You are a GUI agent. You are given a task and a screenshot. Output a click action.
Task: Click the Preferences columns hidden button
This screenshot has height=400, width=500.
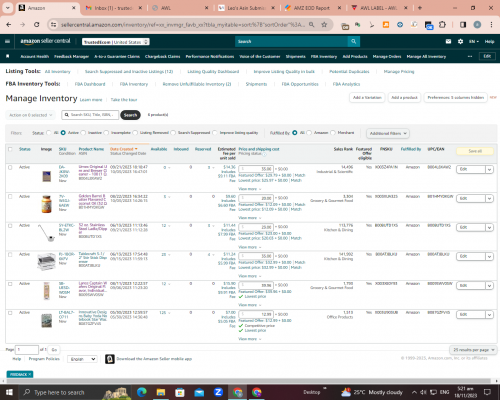pyautogui.click(x=455, y=98)
